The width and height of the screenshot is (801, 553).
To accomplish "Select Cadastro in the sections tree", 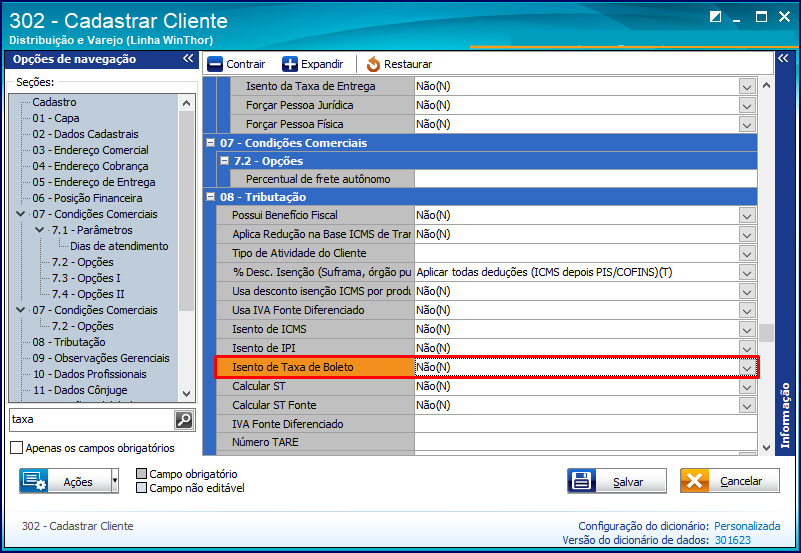I will click(x=54, y=102).
